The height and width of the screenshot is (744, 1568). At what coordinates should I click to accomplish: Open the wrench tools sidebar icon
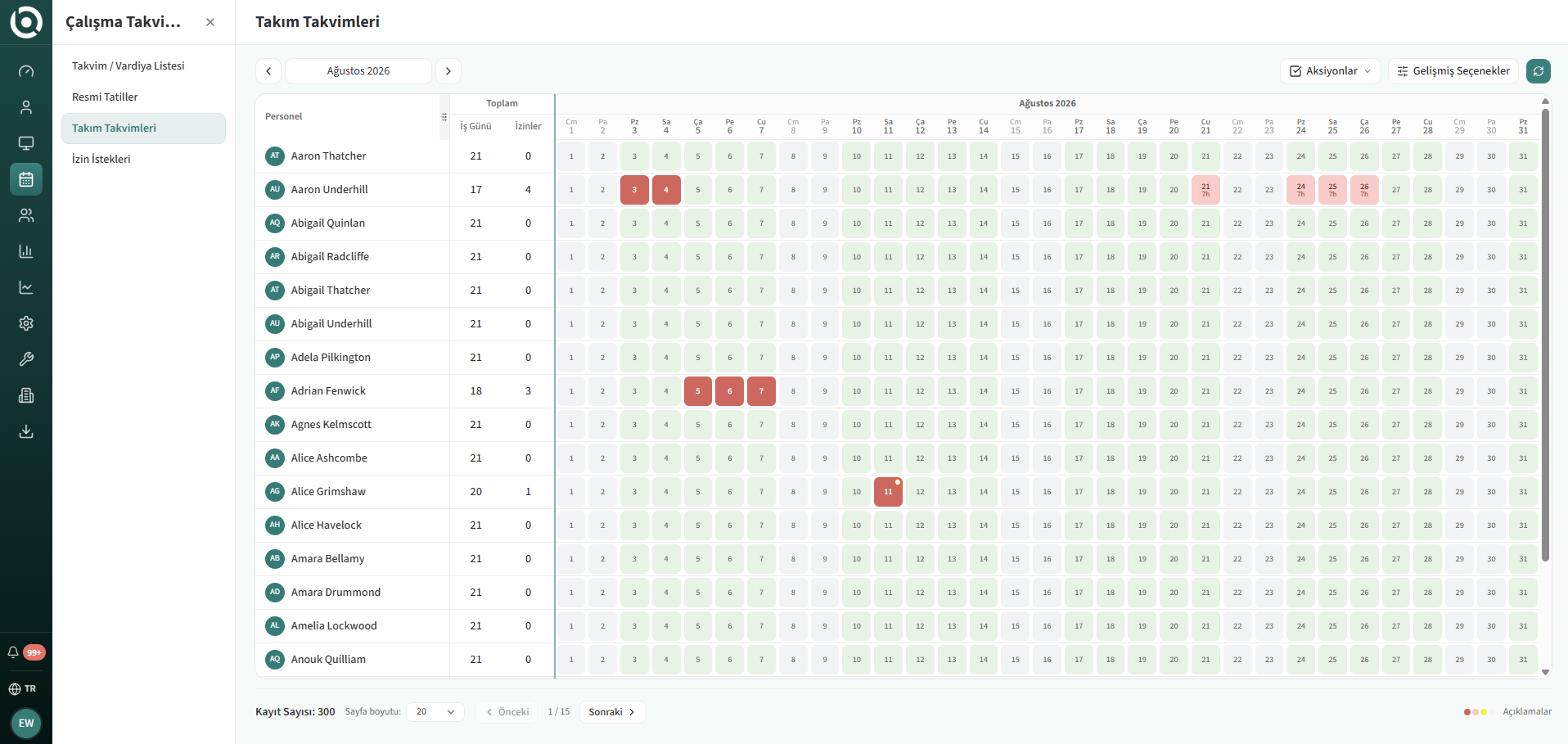tap(26, 359)
